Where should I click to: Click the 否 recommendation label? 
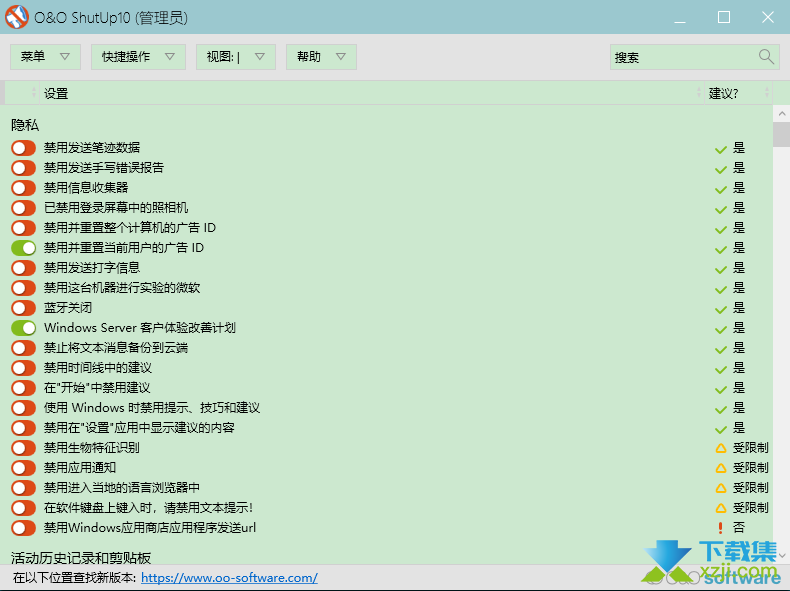pyautogui.click(x=739, y=528)
